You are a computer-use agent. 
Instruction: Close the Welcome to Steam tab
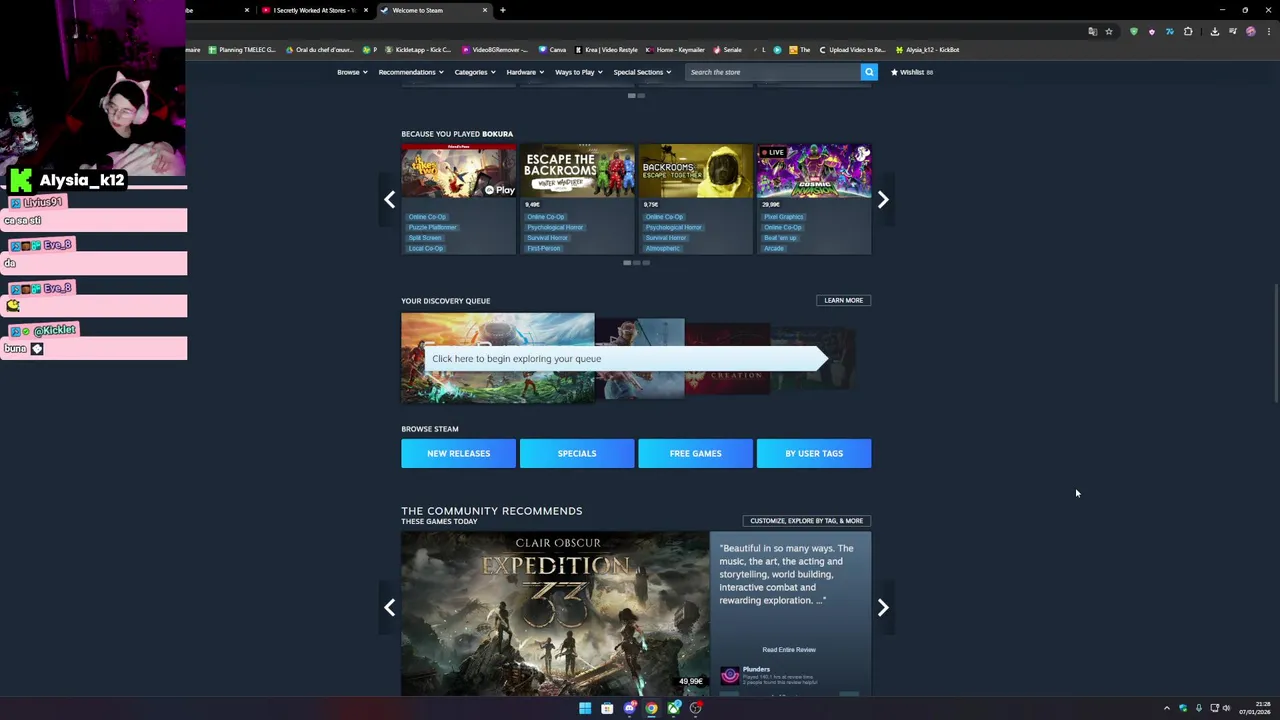coord(485,10)
